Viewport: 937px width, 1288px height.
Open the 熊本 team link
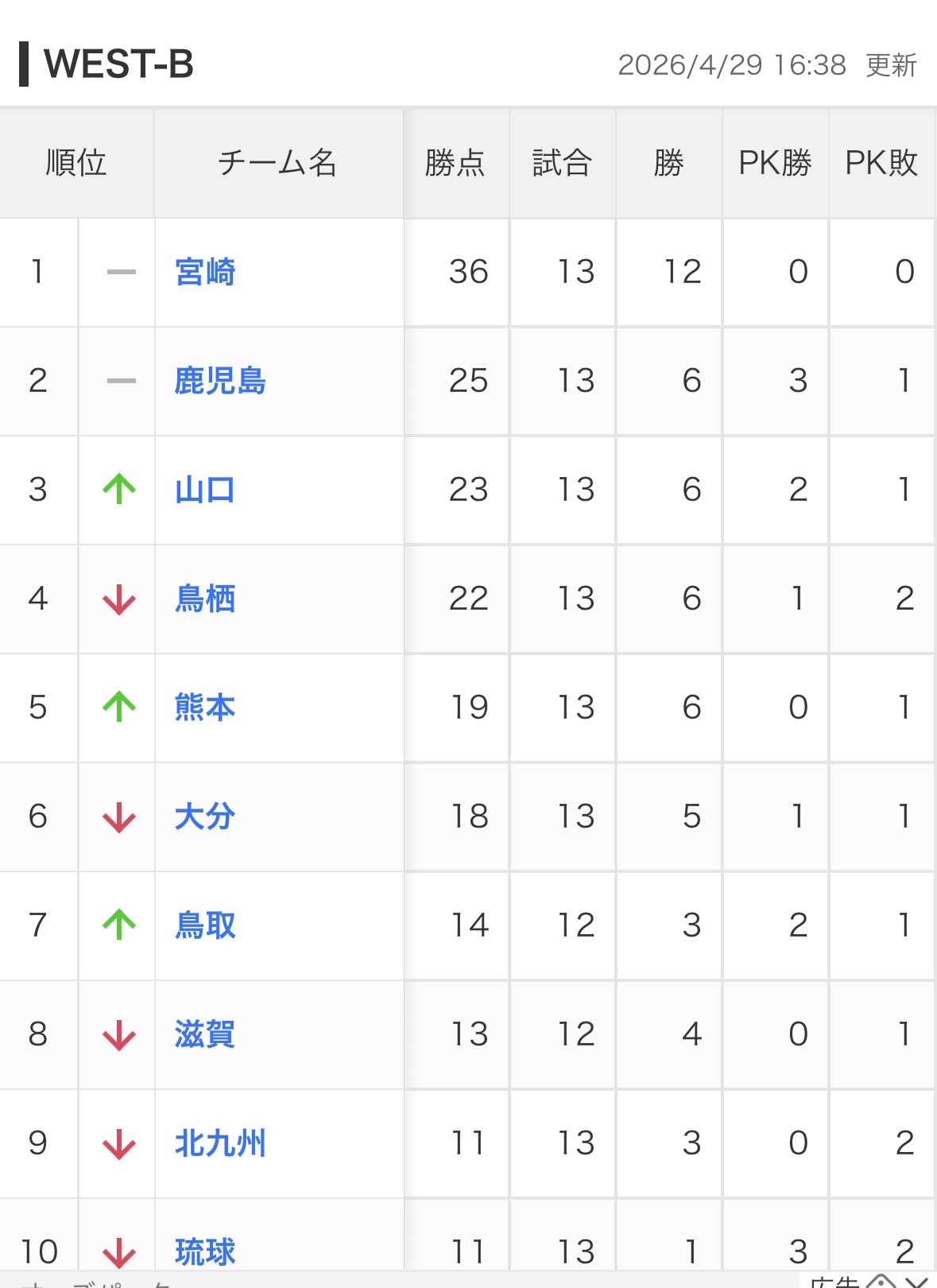[205, 708]
